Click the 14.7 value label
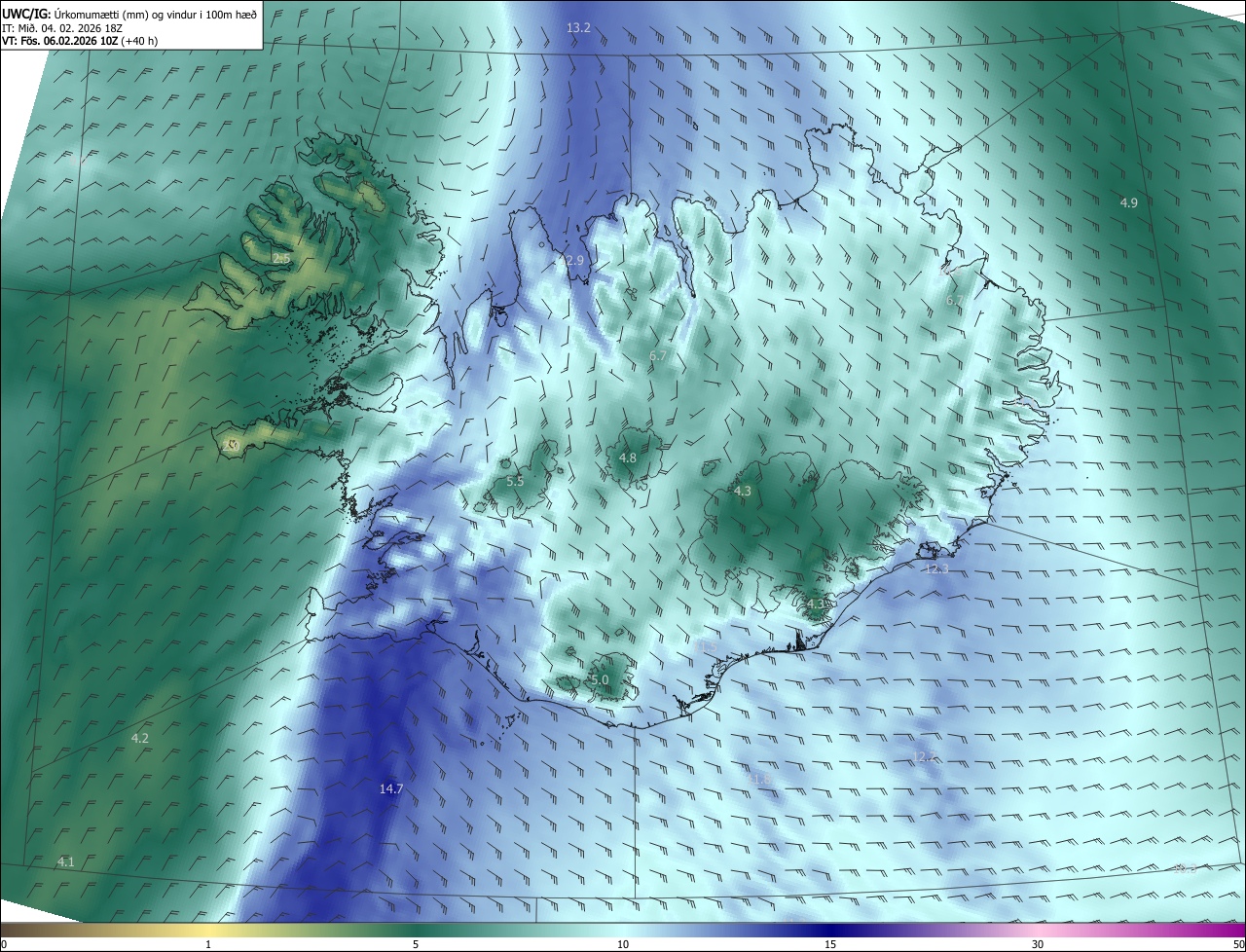This screenshot has width=1246, height=952. click(391, 789)
